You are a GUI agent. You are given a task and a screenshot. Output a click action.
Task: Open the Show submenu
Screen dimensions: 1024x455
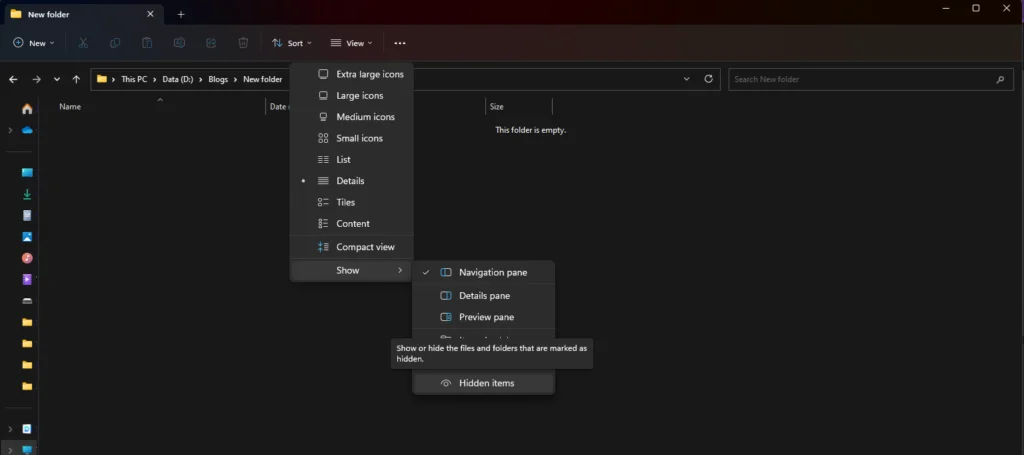tap(351, 270)
